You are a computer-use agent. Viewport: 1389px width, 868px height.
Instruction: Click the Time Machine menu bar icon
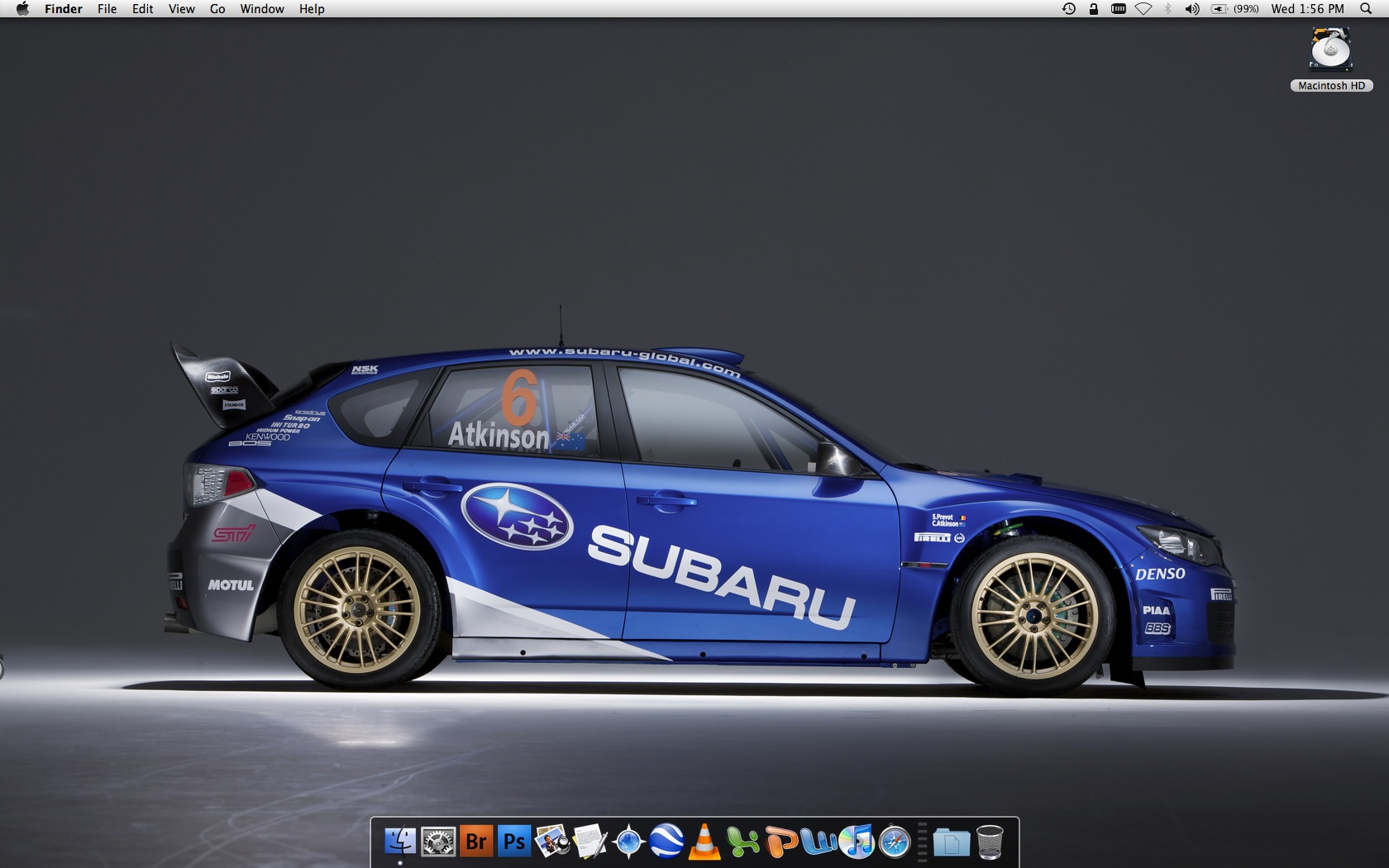[1069, 9]
